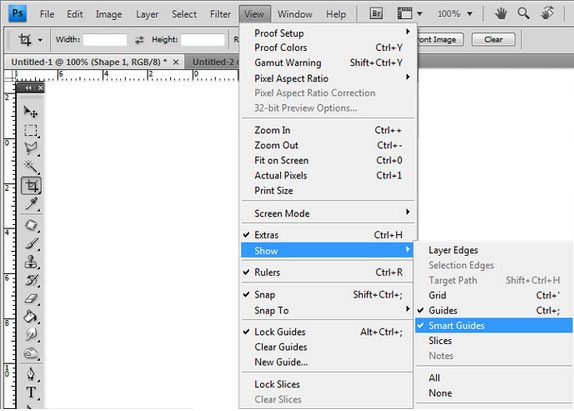Select the Move tool
The height and width of the screenshot is (411, 574).
pos(31,112)
